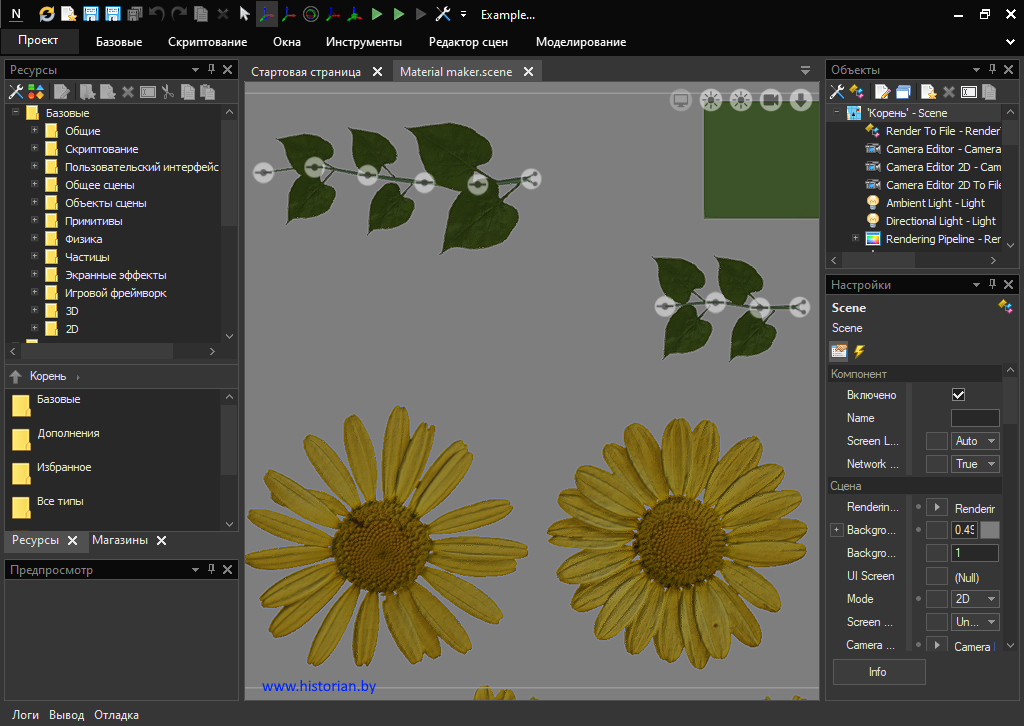Click the download arrow icon in viewport
The width and height of the screenshot is (1024, 726).
coord(801,99)
